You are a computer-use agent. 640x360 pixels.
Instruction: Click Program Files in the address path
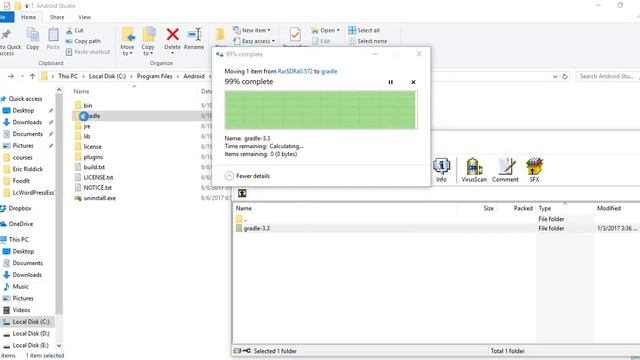pyautogui.click(x=154, y=76)
